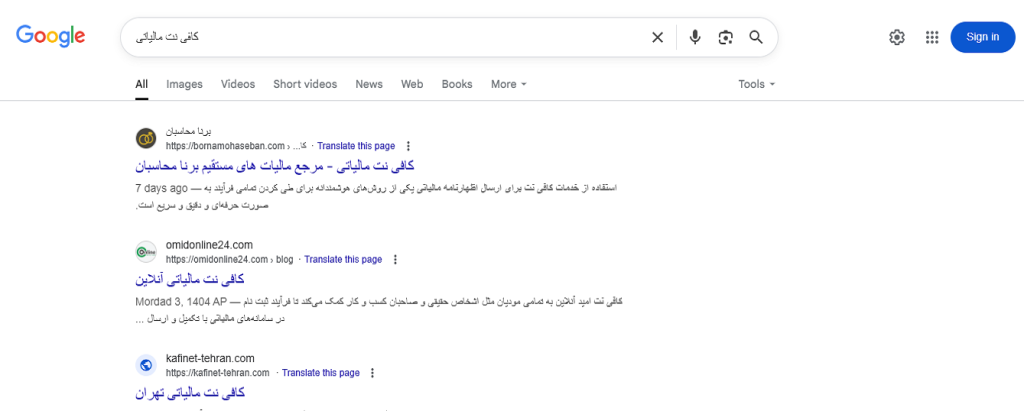
Task: Click the https://kafinet-tehran.com URL text
Action: click(x=217, y=373)
